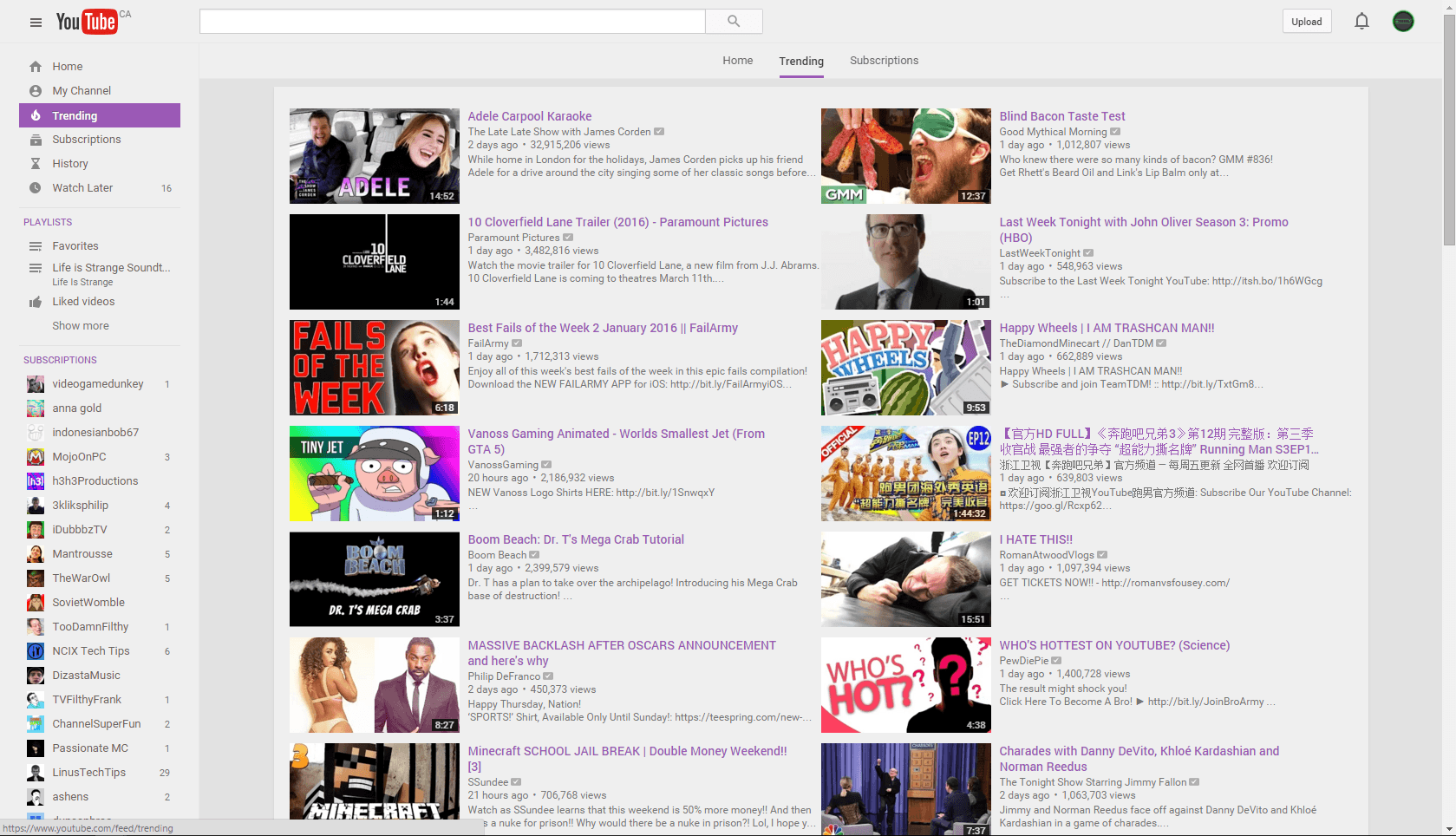
Task: Open the Charades with Danny DeVito title
Action: (x=1139, y=759)
